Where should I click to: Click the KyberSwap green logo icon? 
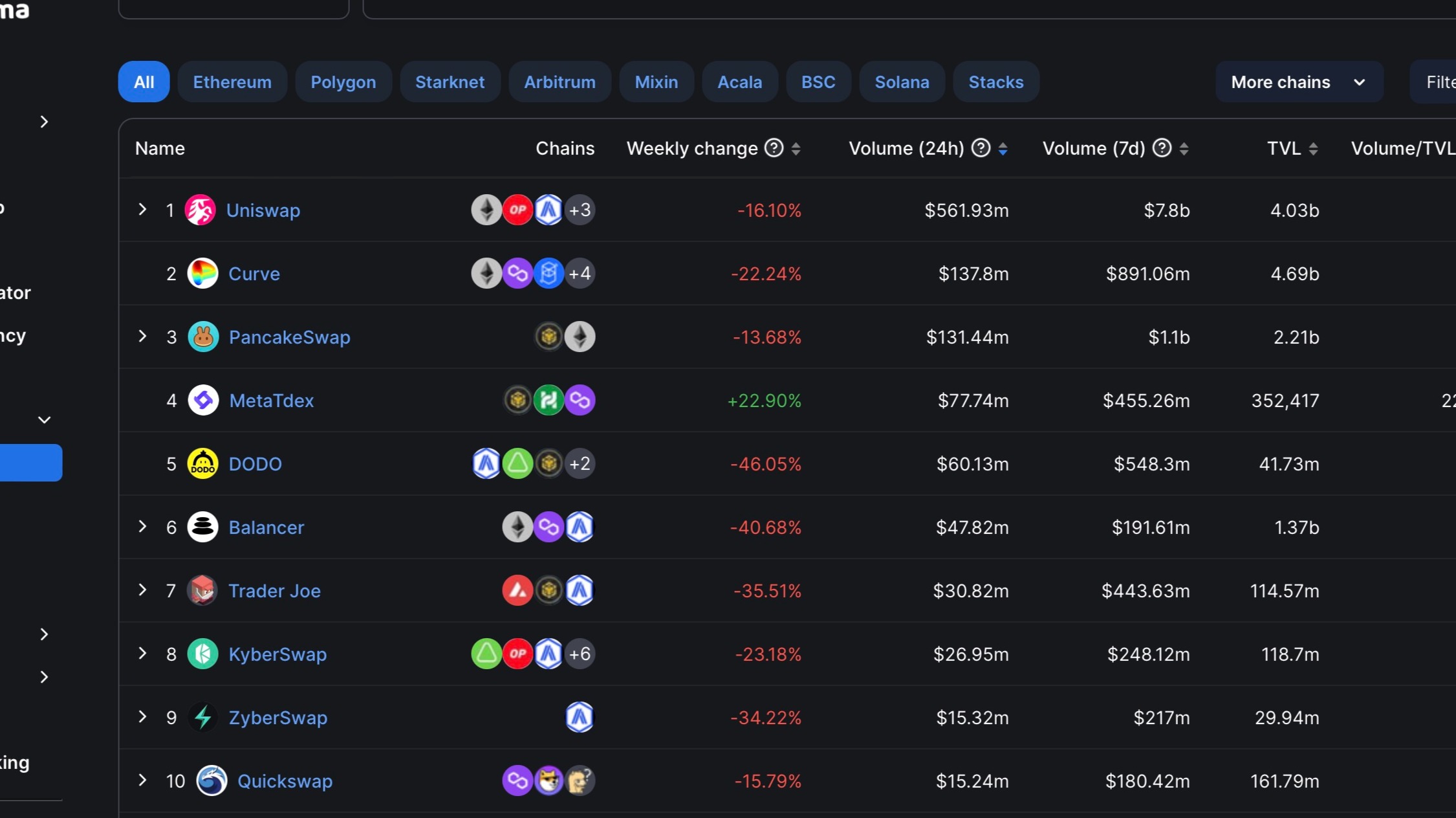pyautogui.click(x=202, y=654)
